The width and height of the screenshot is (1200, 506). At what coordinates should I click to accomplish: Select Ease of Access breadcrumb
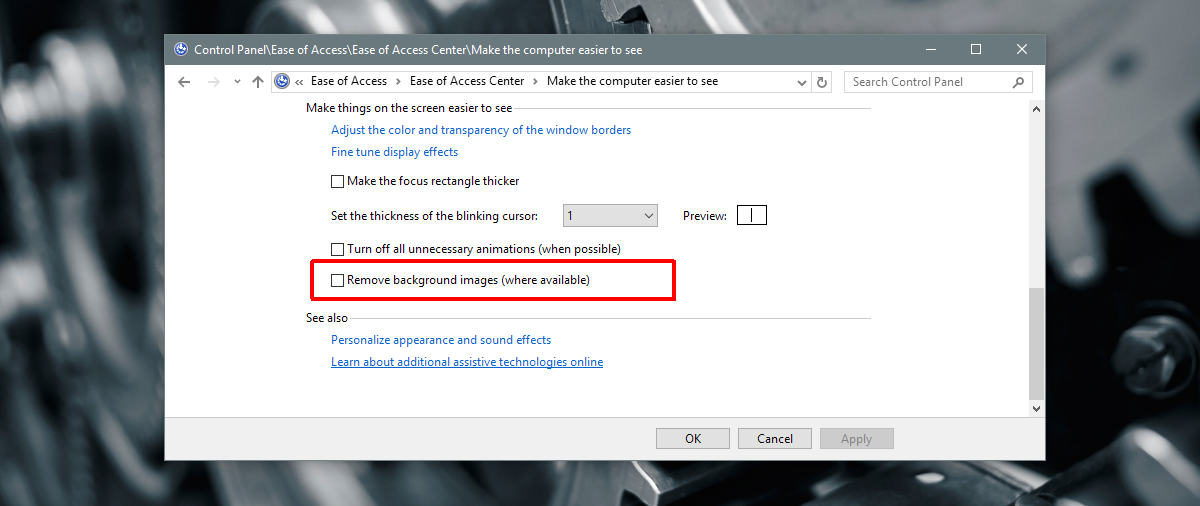tap(349, 82)
